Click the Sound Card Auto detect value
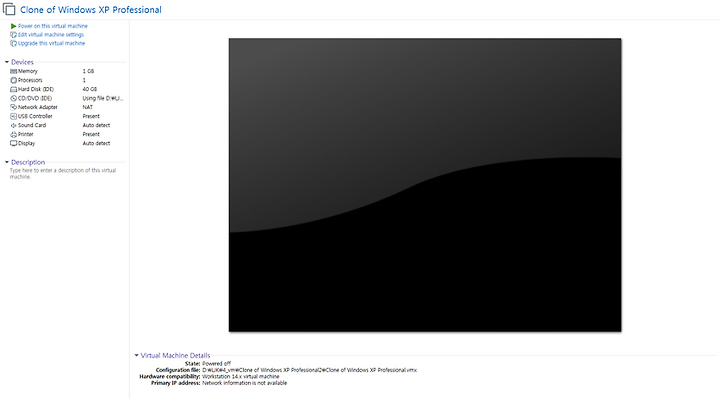 (x=96, y=125)
